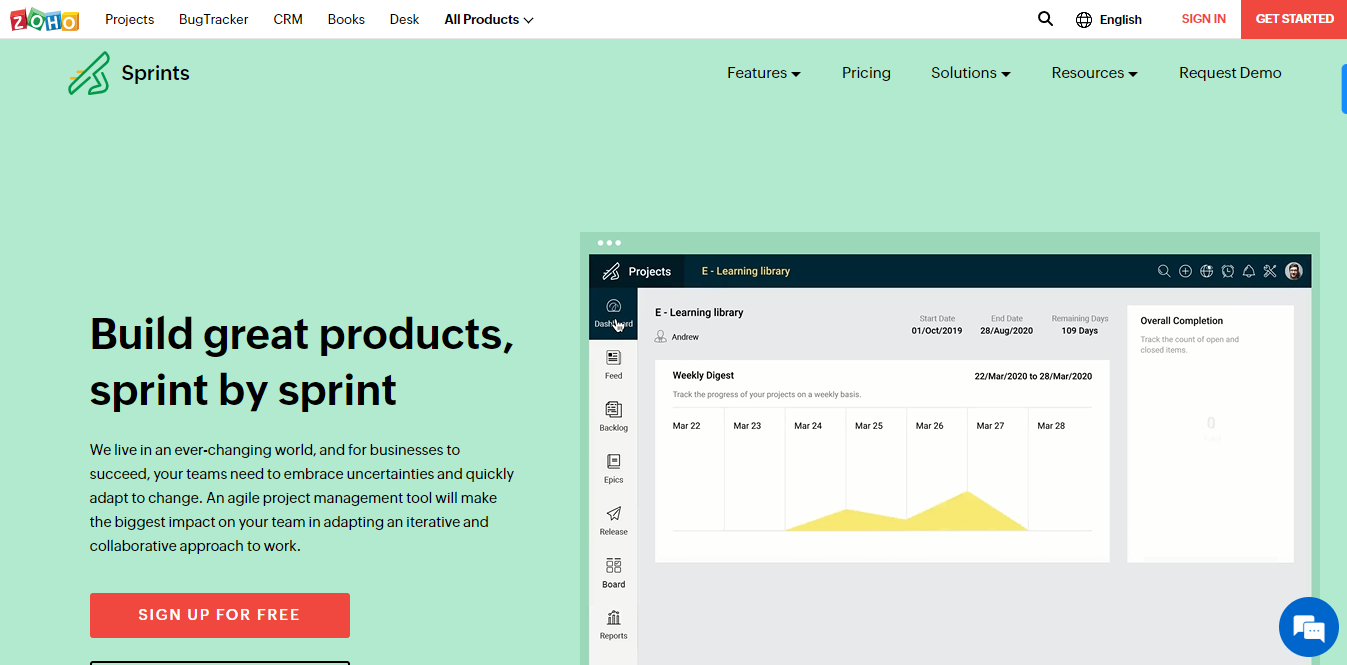This screenshot has width=1347, height=665.
Task: Click SIGN IN link
Action: 1203,19
